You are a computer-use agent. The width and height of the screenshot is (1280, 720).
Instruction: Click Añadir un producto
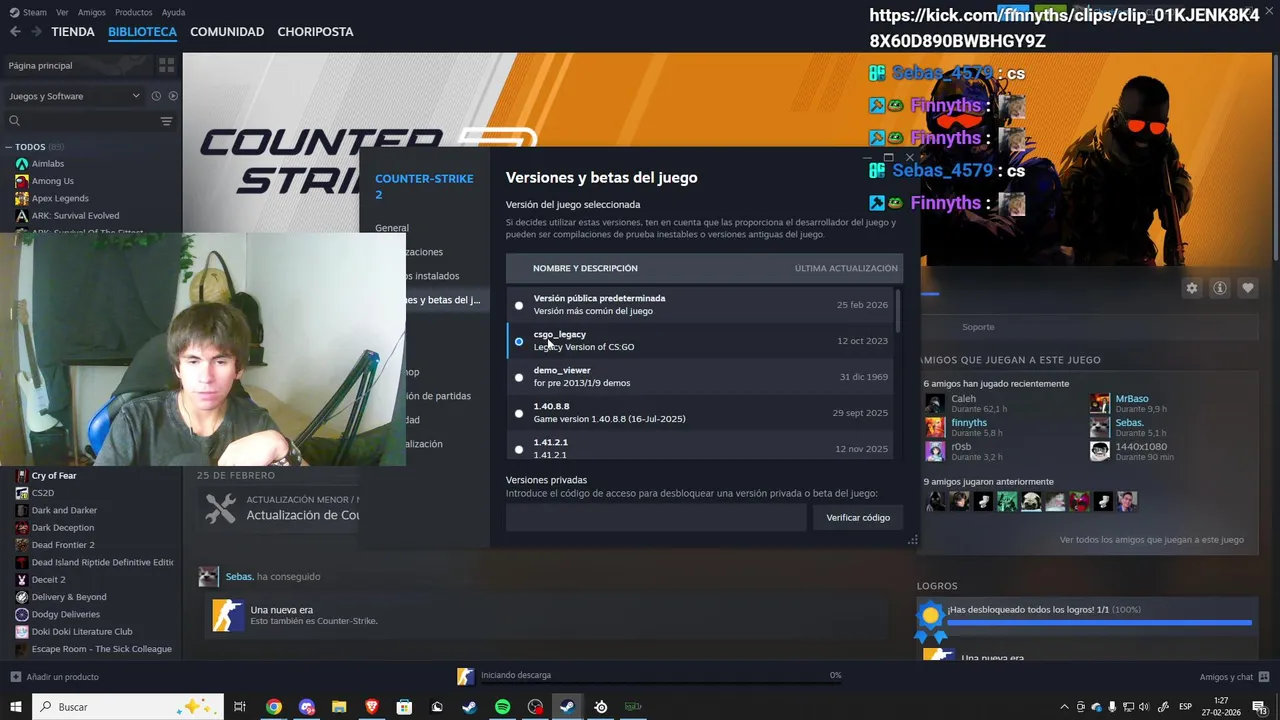tap(62, 677)
